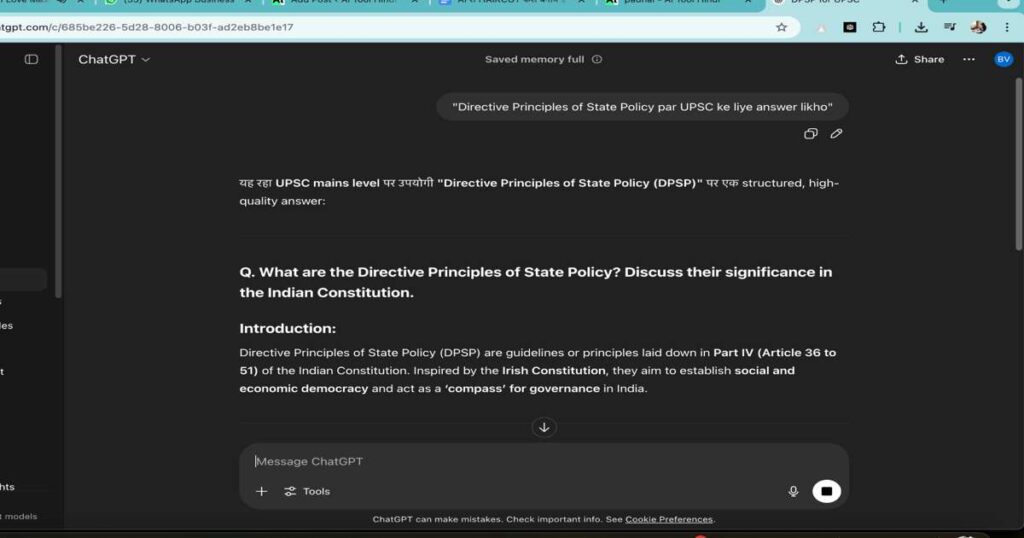The image size is (1024, 538).
Task: Click the bold Irish Constitution text
Action: point(554,371)
